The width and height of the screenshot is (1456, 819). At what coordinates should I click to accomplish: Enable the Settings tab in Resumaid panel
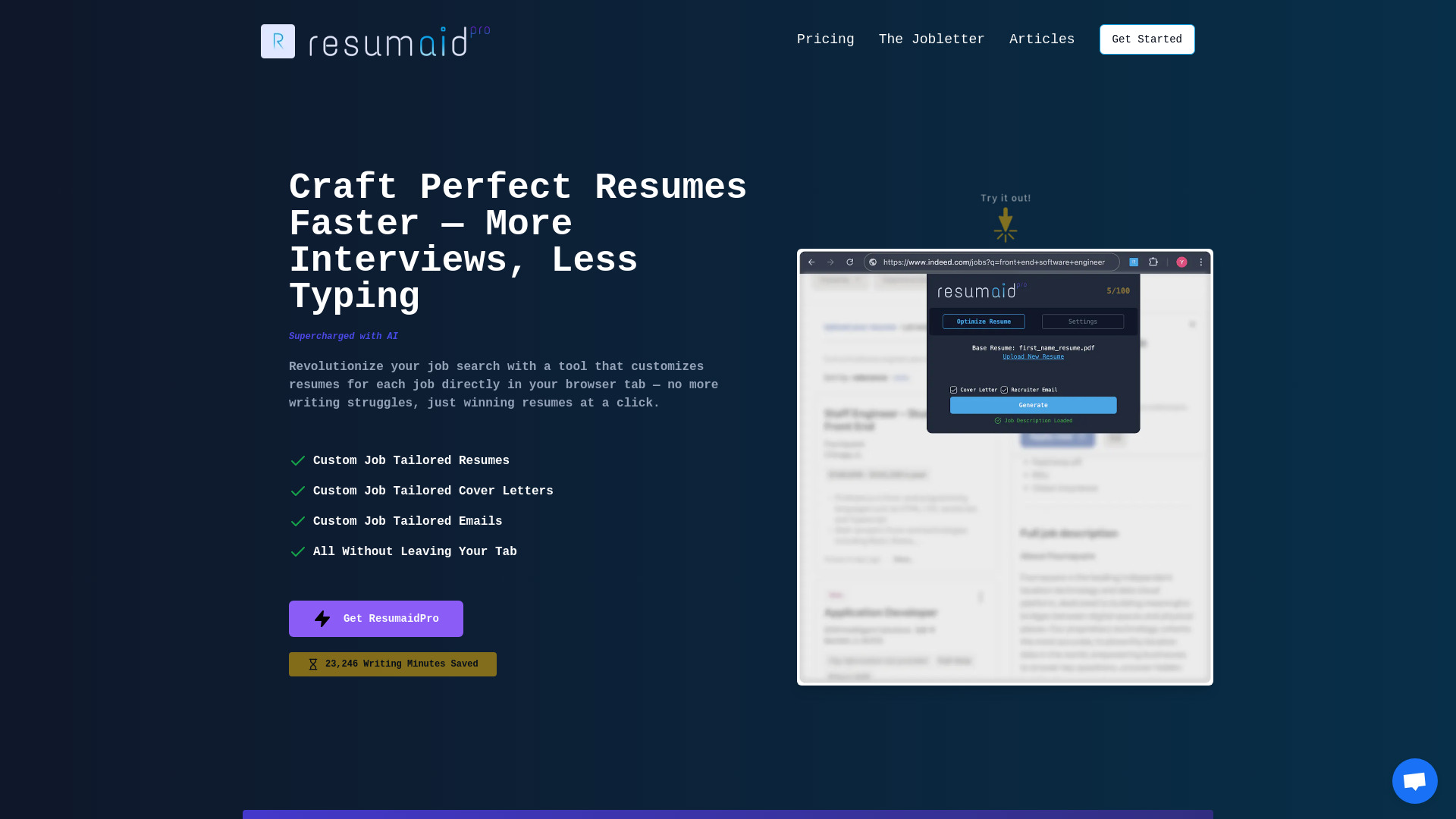[x=1083, y=321]
